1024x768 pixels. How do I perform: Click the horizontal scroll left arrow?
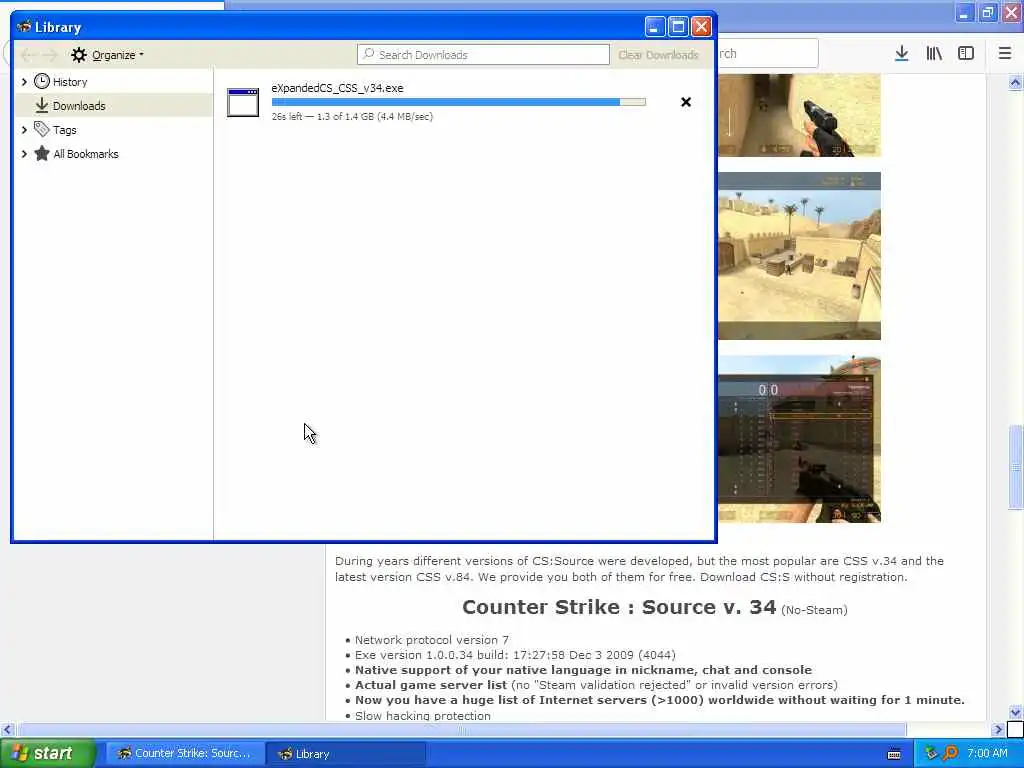[8, 729]
